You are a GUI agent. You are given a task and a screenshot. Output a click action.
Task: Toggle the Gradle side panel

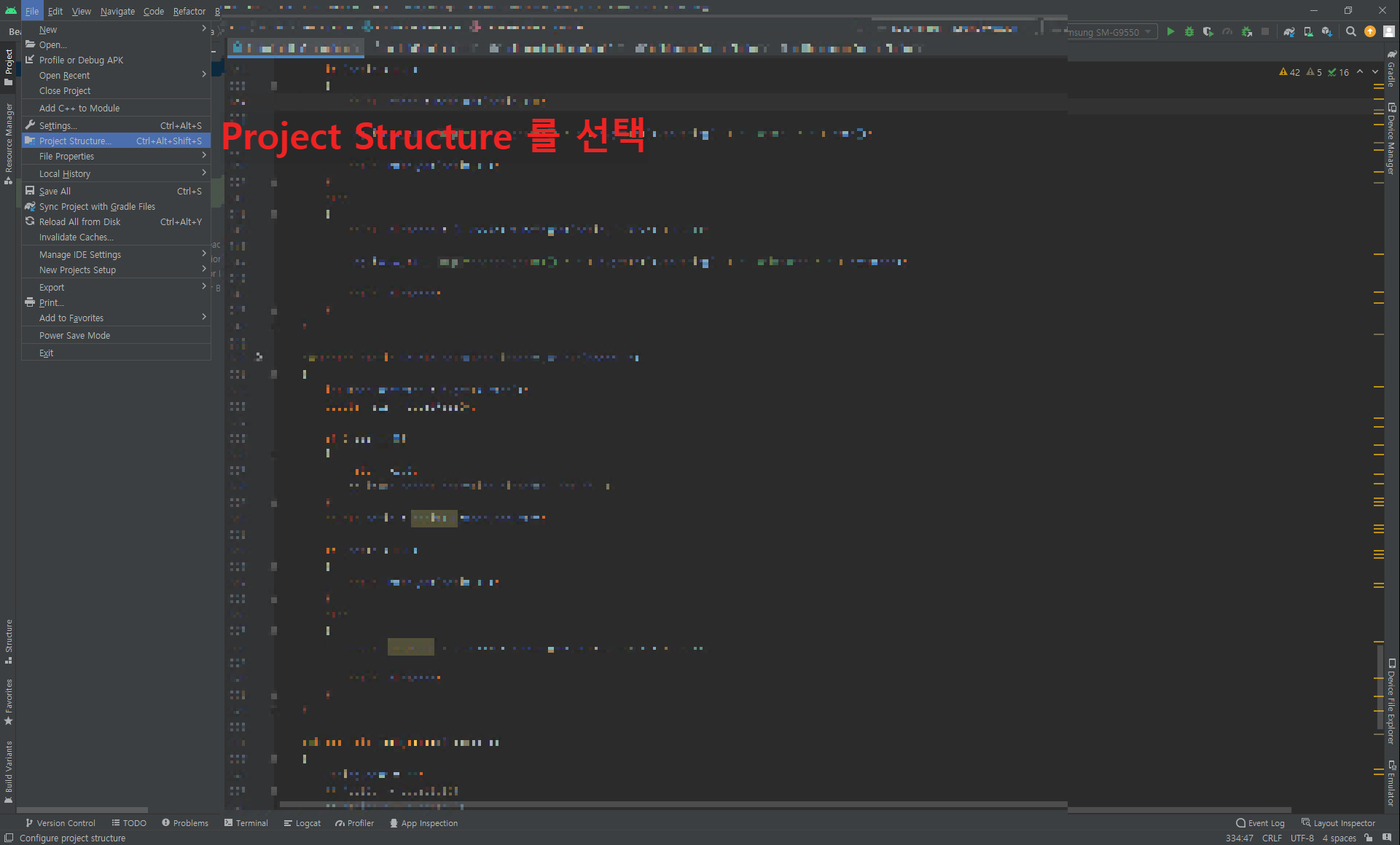click(x=1391, y=68)
